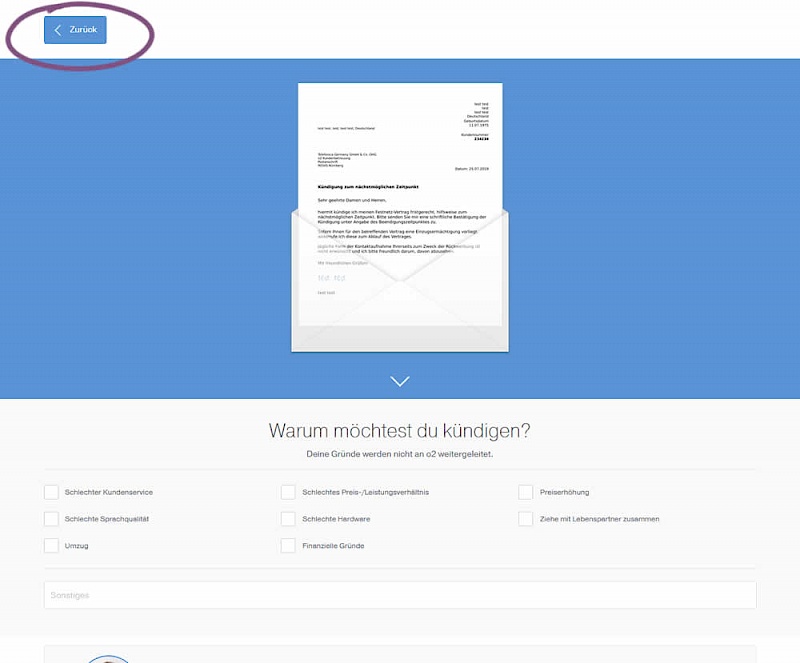Viewport: 800px width, 663px height.
Task: Click the note about reasons not forwarded
Action: (400, 454)
